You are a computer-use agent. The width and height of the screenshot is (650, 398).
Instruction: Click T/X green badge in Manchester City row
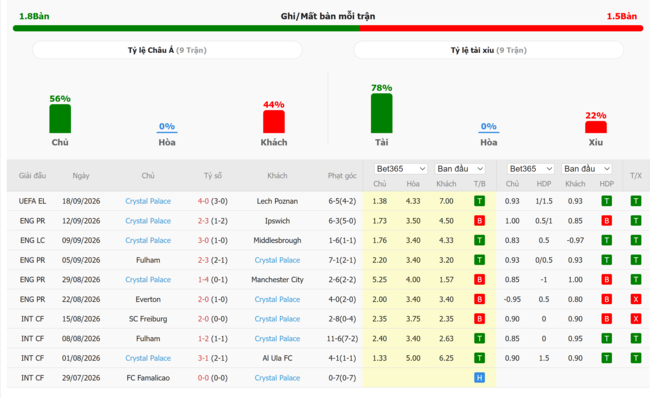pos(636,279)
